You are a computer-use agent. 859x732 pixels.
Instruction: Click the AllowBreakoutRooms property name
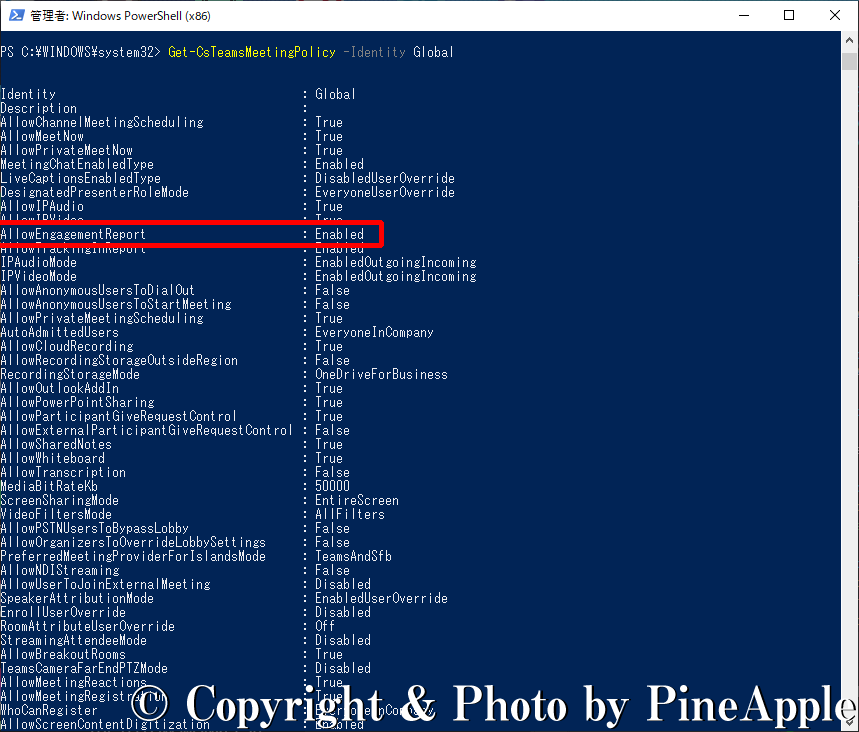[63, 654]
